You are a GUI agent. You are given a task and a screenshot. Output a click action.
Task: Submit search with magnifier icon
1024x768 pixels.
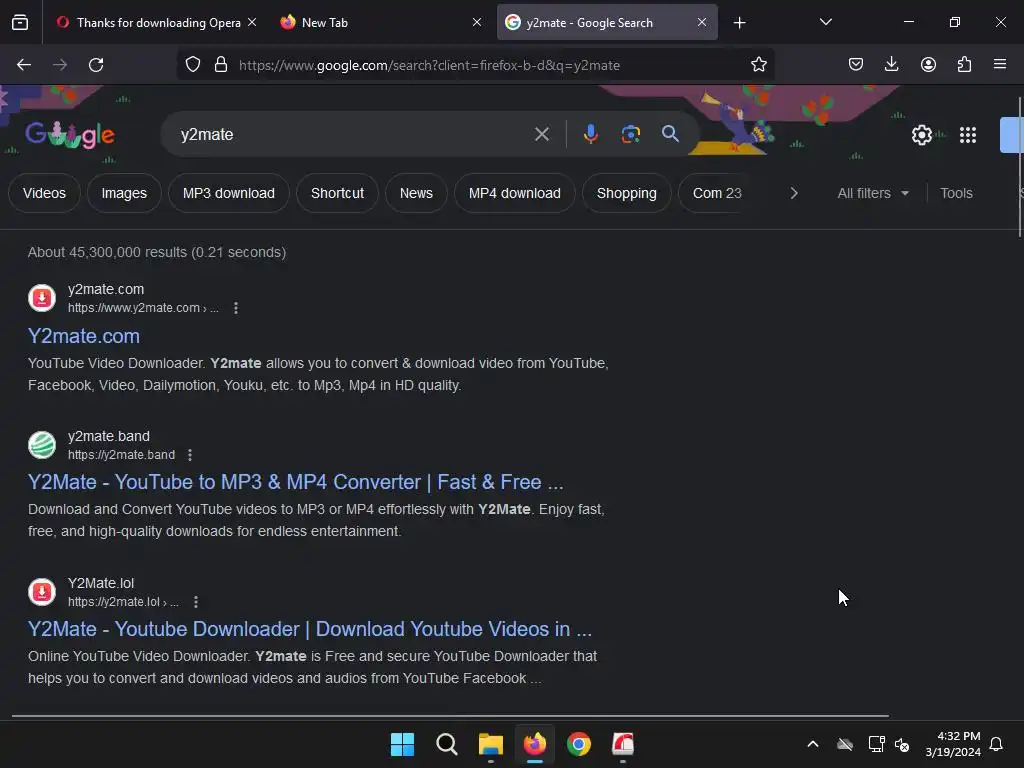point(670,135)
